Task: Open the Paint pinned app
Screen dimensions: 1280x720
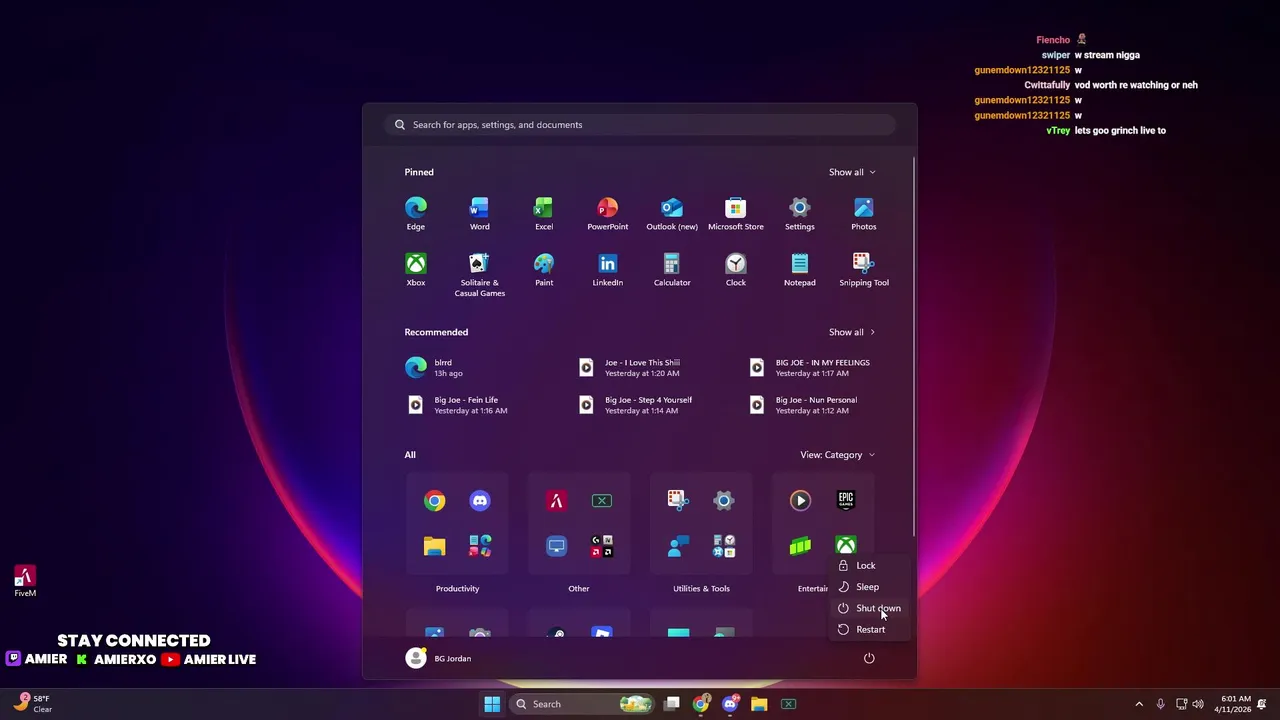Action: pyautogui.click(x=544, y=269)
